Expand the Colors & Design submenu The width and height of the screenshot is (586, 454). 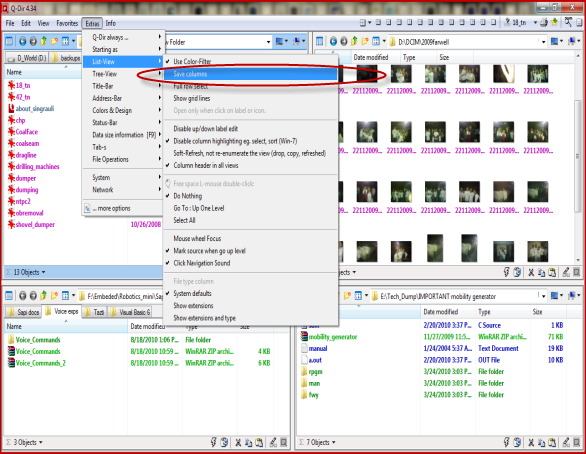coord(123,110)
